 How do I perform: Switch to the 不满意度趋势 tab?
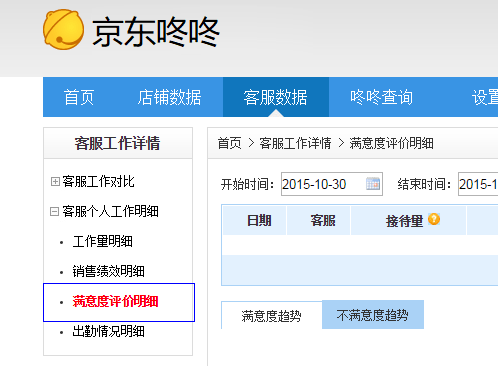click(373, 315)
